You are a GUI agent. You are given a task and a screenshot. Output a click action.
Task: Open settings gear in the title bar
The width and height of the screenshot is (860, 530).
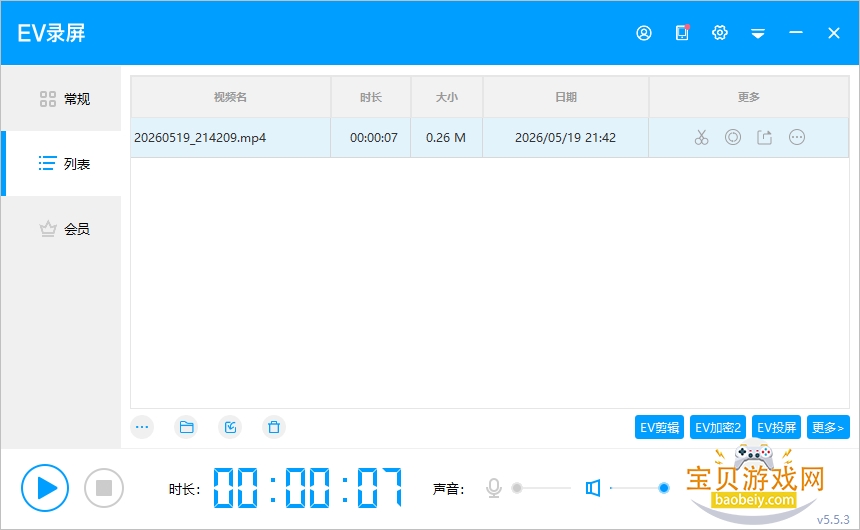(x=720, y=33)
